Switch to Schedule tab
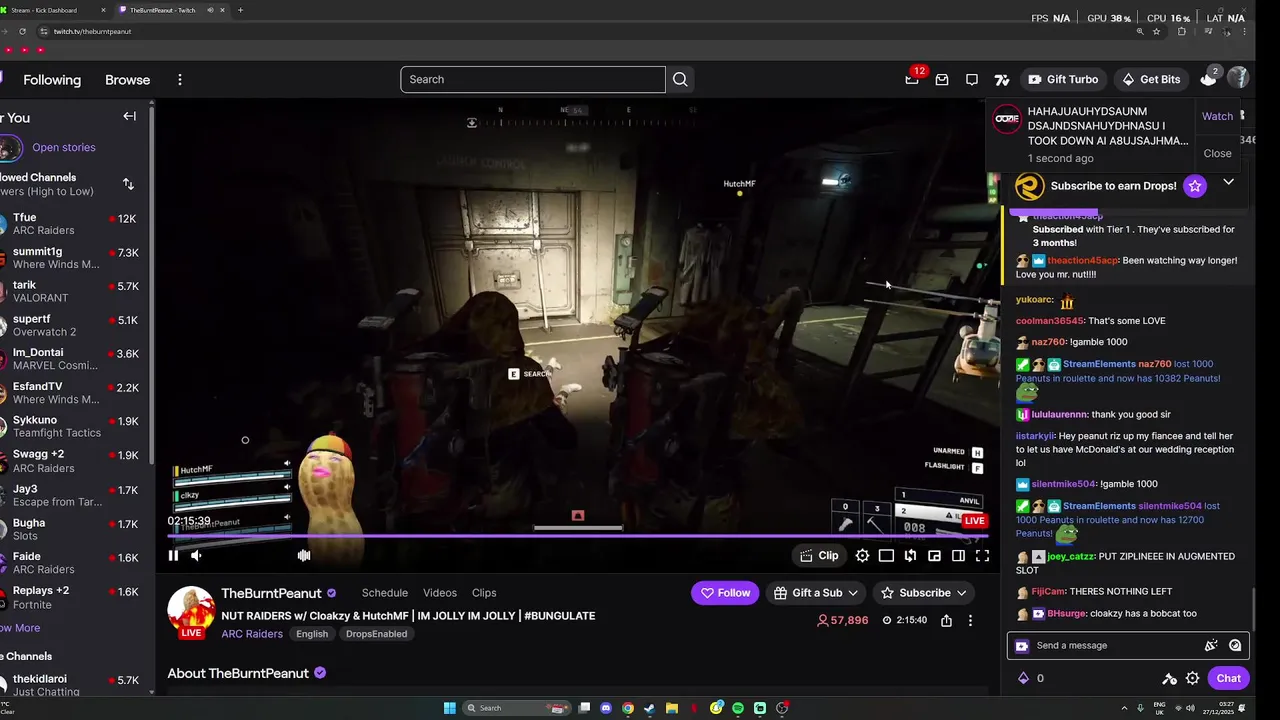Screen dimensions: 1280x720 (385, 593)
